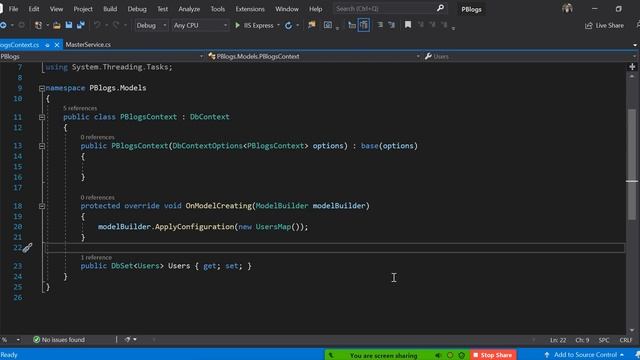Open the PBlogs project navigation dropdown

click(x=102, y=56)
